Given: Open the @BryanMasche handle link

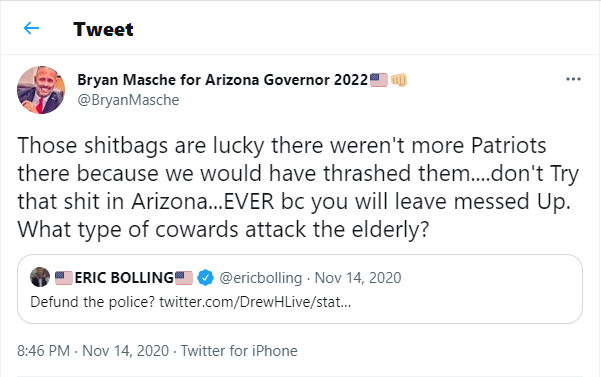Looking at the screenshot, I should pyautogui.click(x=128, y=100).
